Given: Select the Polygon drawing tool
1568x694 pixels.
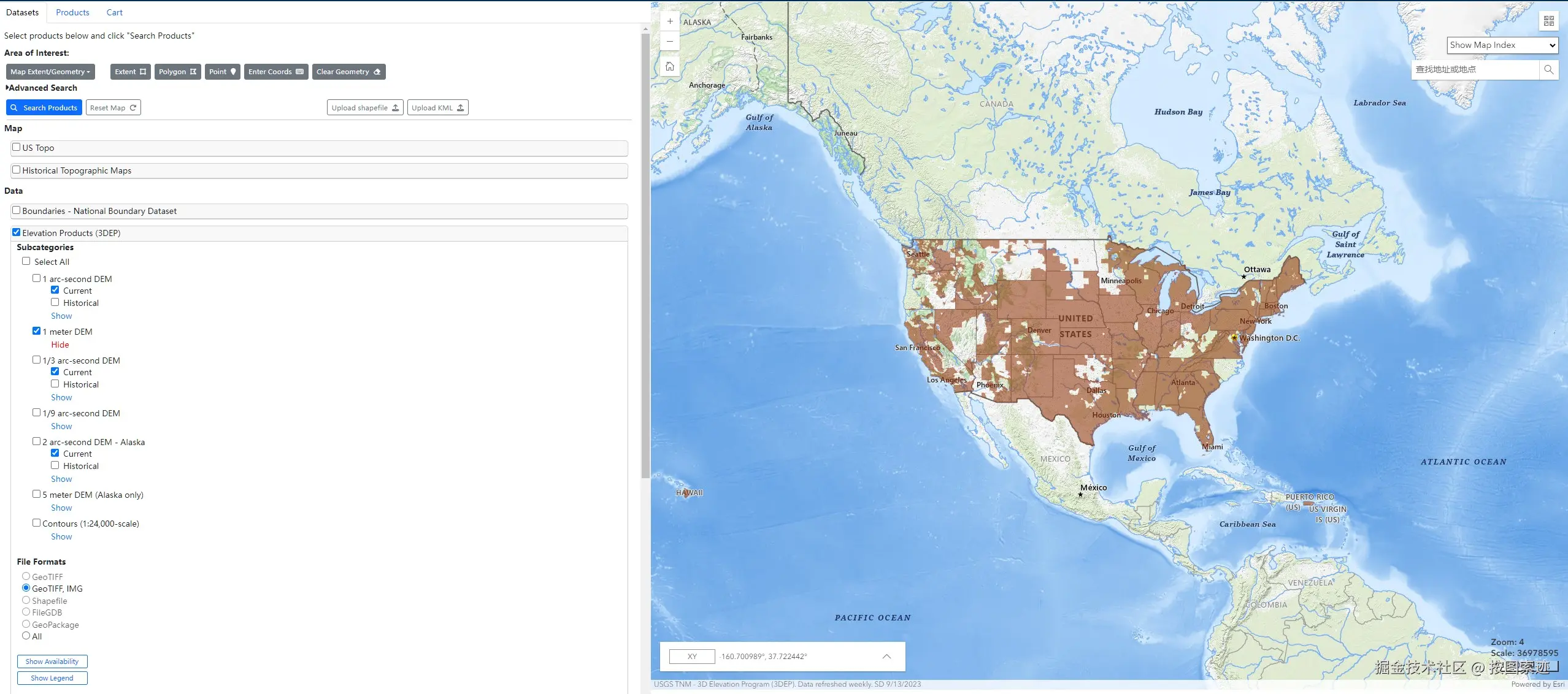Looking at the screenshot, I should [177, 72].
